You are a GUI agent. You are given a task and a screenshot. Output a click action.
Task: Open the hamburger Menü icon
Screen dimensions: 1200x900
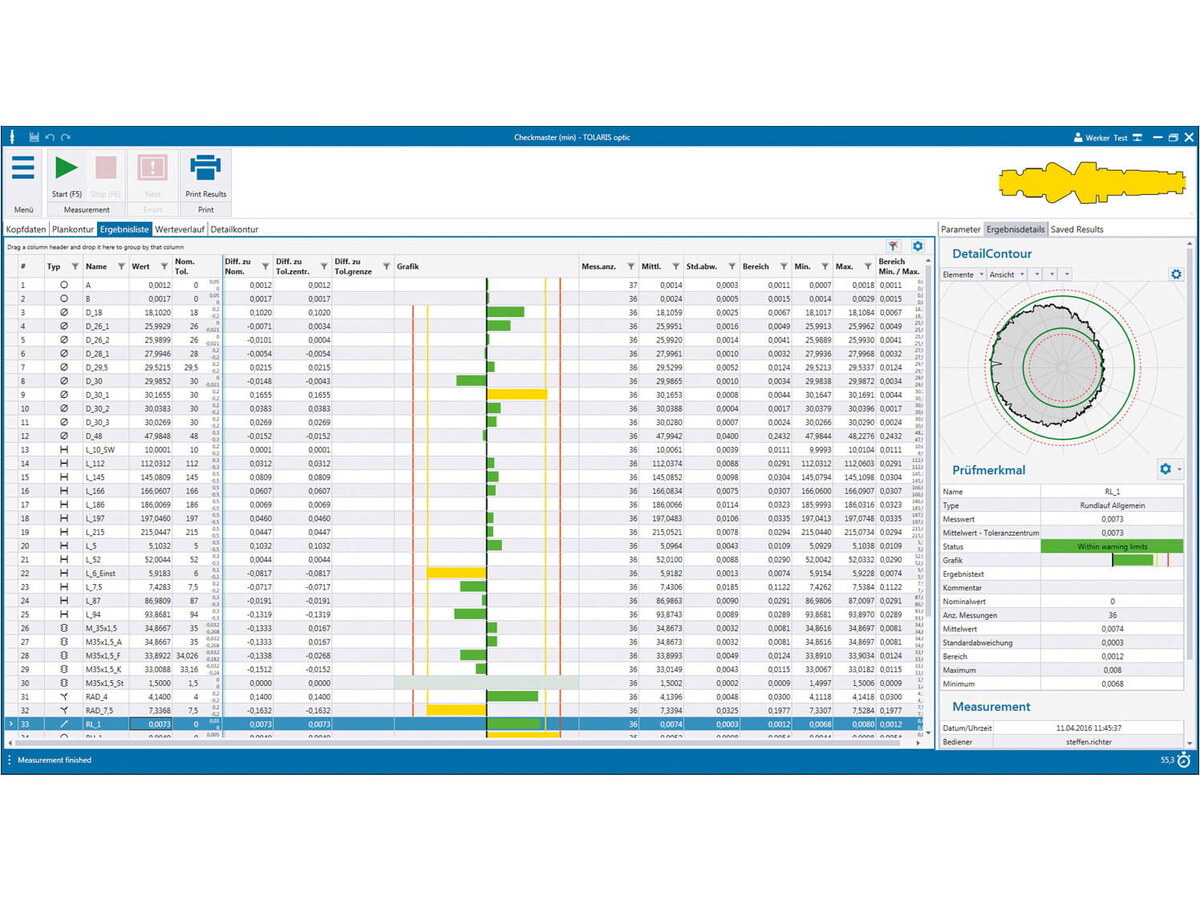point(23,168)
